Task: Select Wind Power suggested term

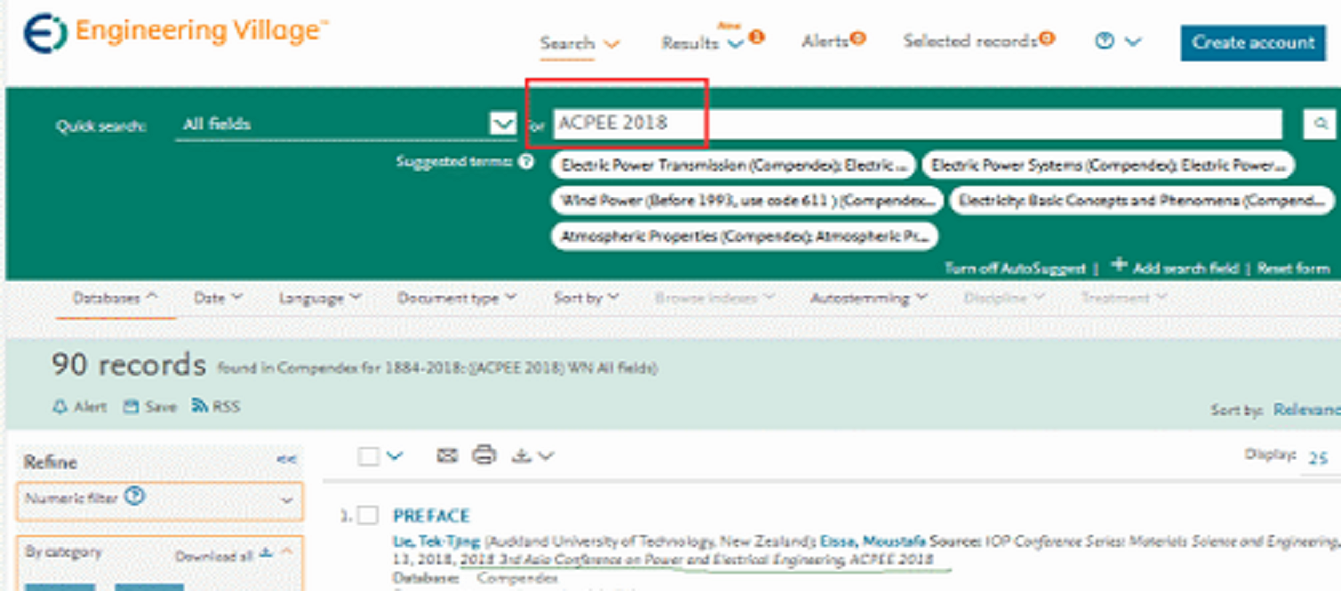Action: pos(746,201)
